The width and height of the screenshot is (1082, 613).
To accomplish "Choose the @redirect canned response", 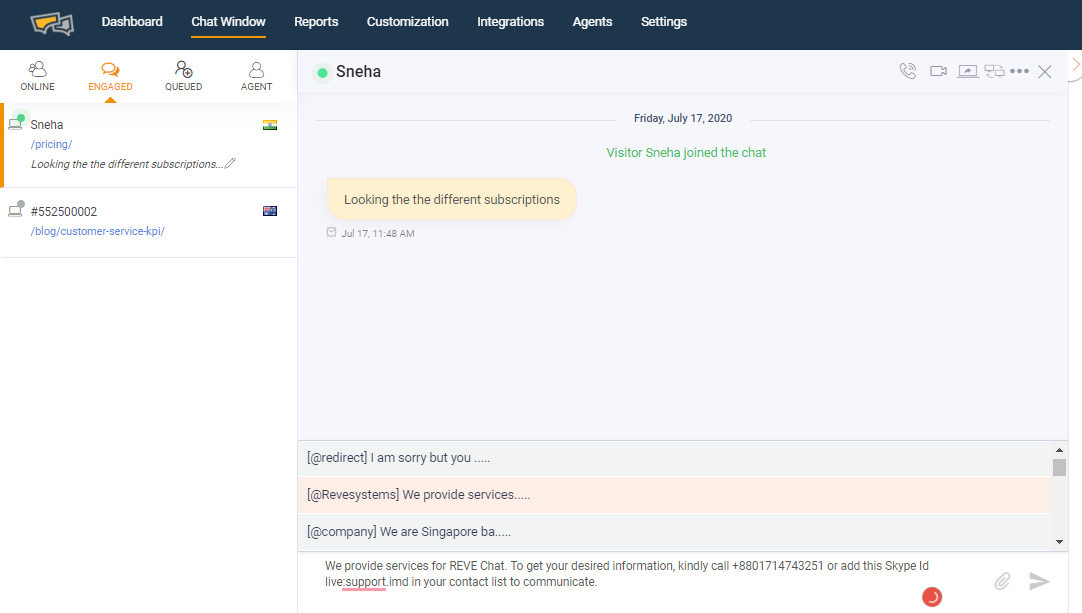I will pos(675,458).
